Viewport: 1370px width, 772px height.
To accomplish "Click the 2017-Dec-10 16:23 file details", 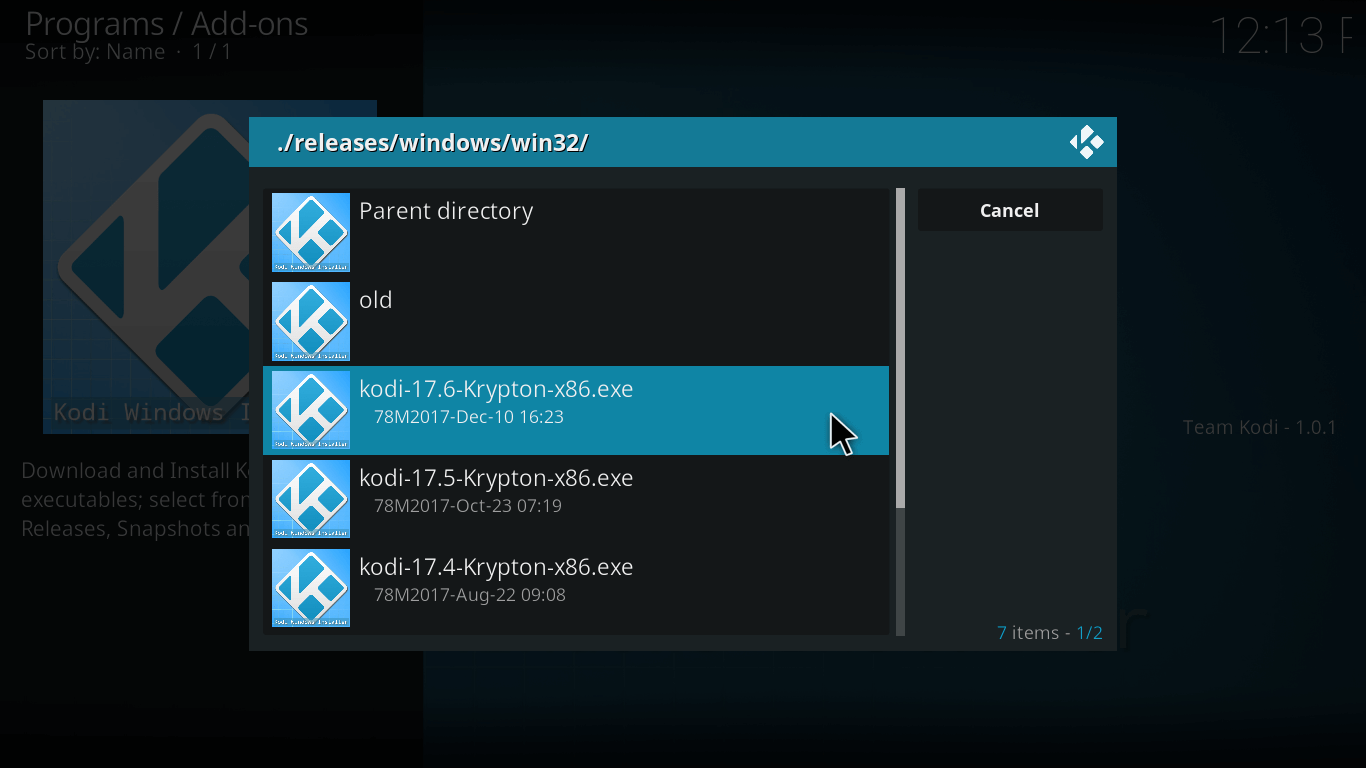I will point(468,417).
